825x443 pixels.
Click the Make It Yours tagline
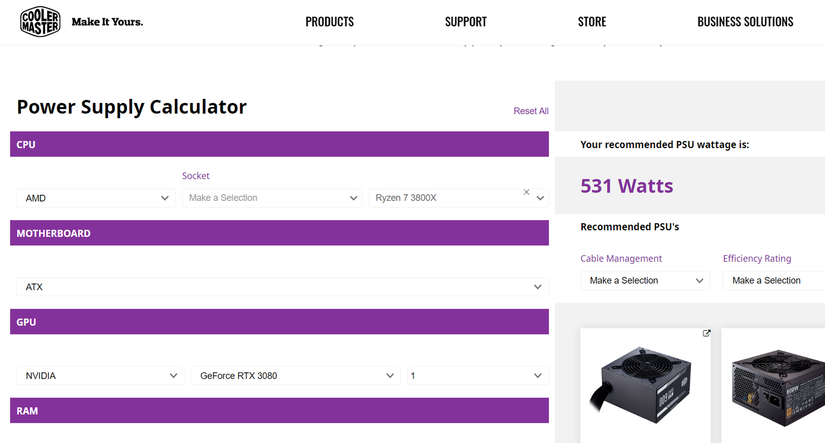(107, 22)
